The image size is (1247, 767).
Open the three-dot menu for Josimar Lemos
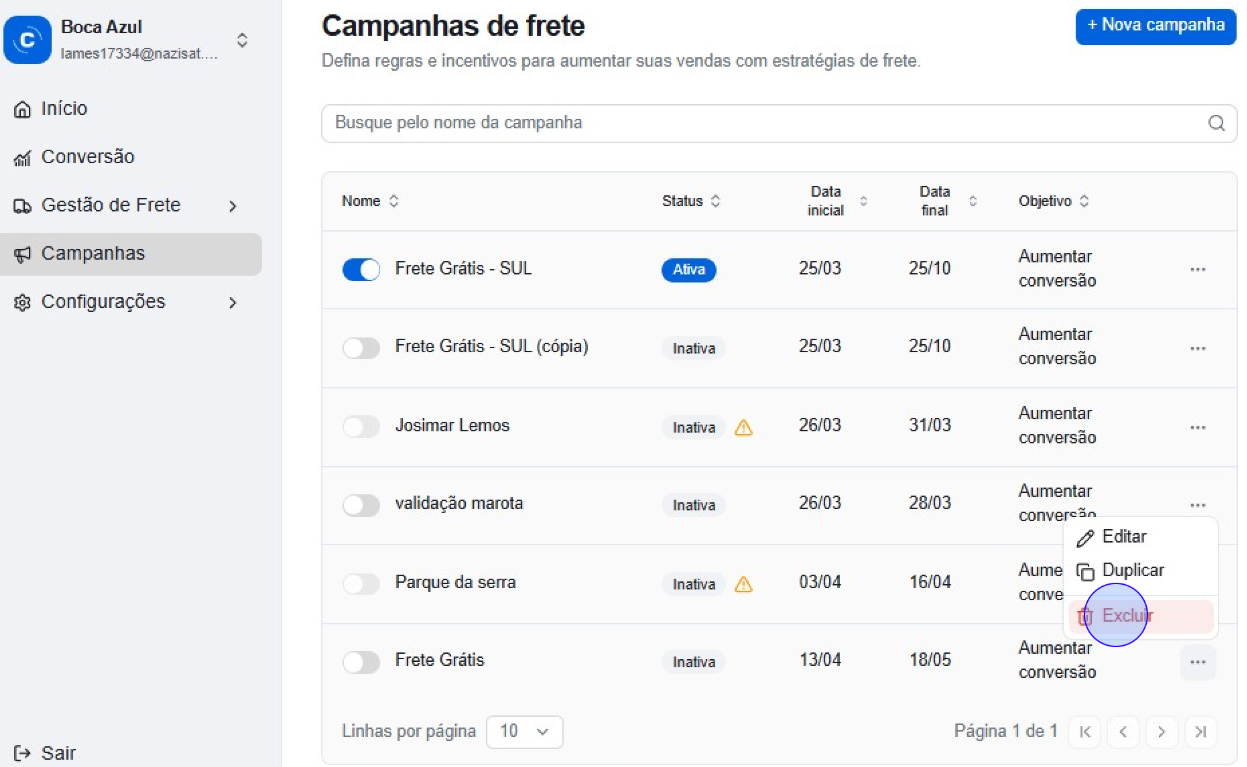pyautogui.click(x=1197, y=427)
